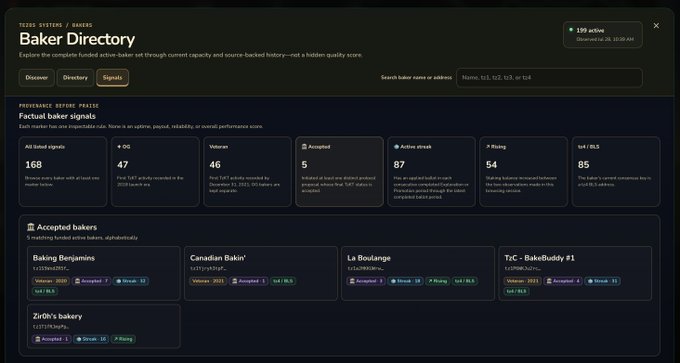This screenshot has height=363, width=680.
Task: Click the Active streak circle icon
Action: (x=396, y=147)
